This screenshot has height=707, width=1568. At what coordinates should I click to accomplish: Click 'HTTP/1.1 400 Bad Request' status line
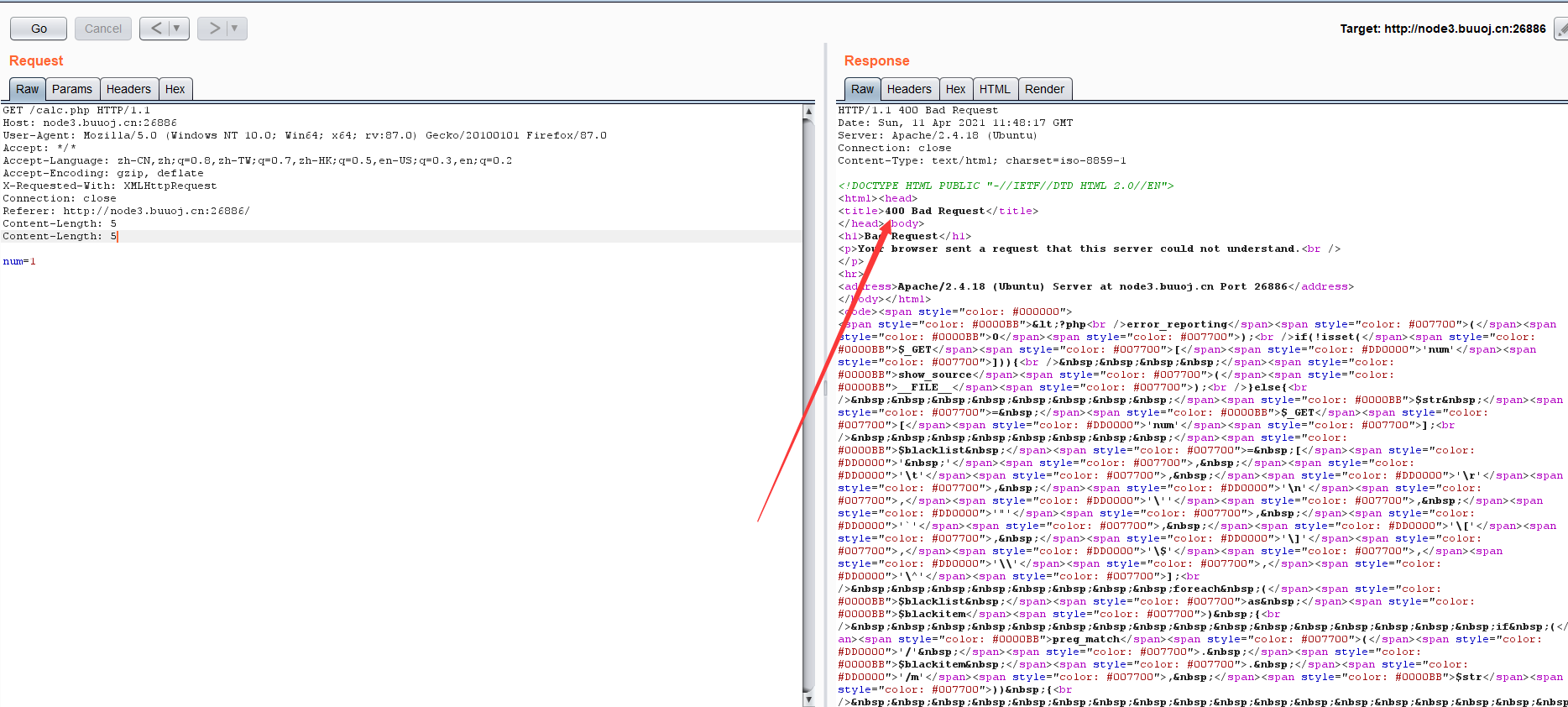coord(918,110)
